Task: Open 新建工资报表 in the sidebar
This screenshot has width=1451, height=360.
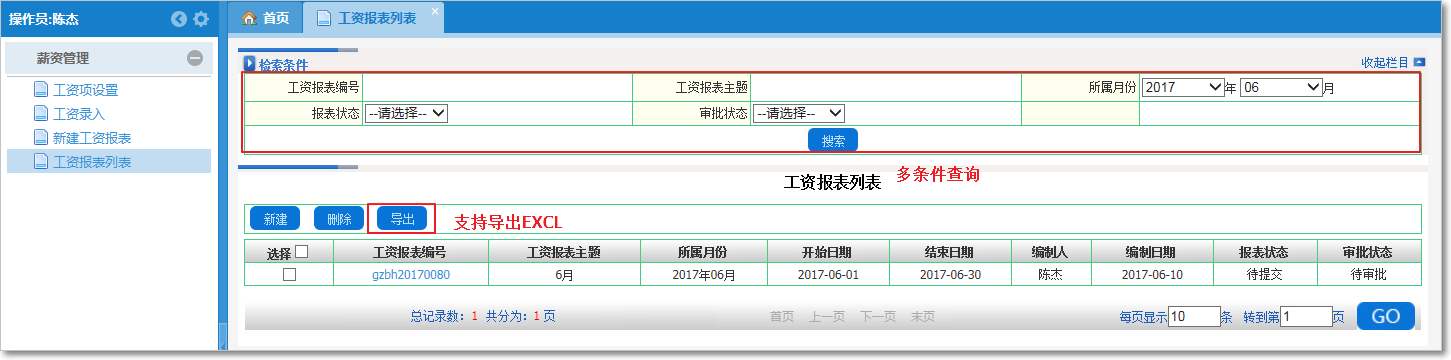Action: (92, 138)
